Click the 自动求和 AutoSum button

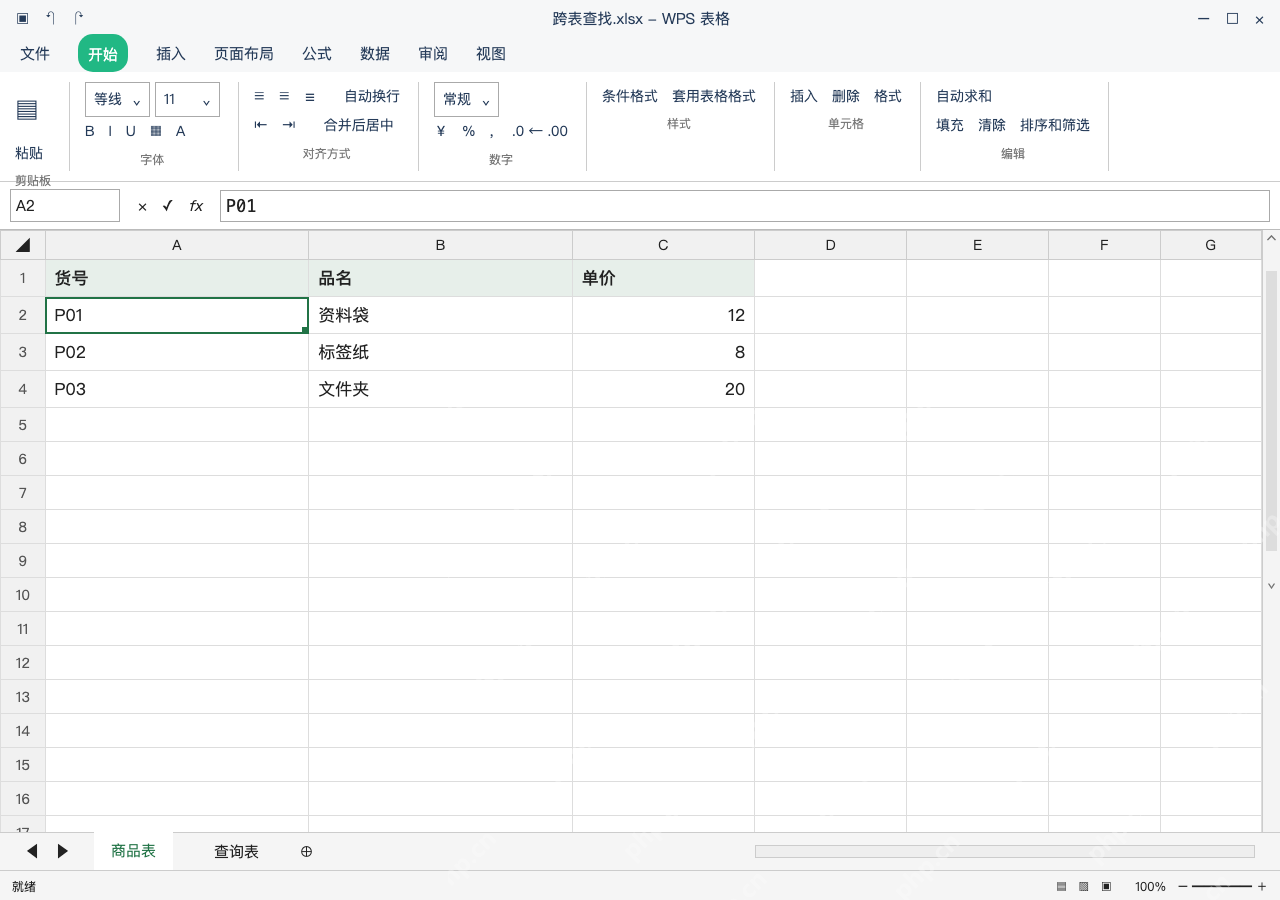(964, 96)
